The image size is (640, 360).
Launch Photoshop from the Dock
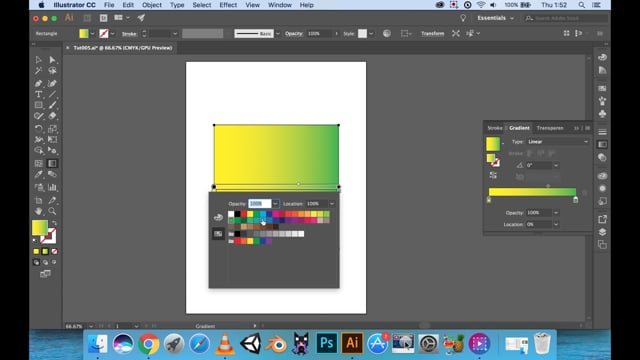click(327, 343)
